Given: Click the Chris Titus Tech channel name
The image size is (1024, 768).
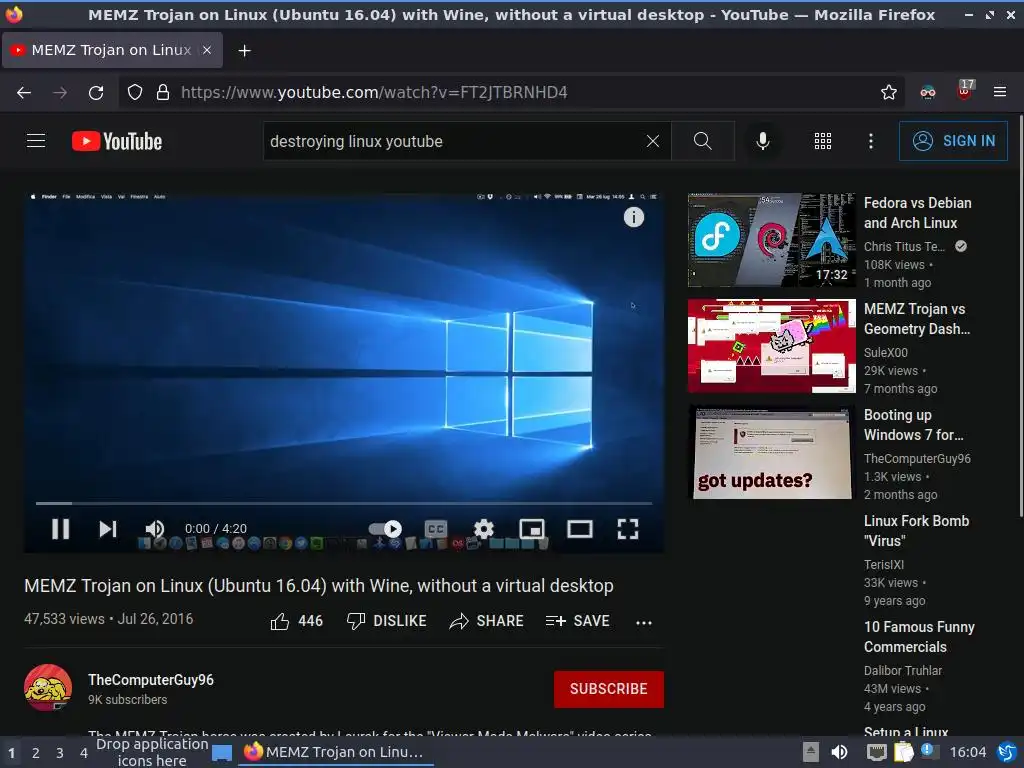Looking at the screenshot, I should [x=904, y=246].
